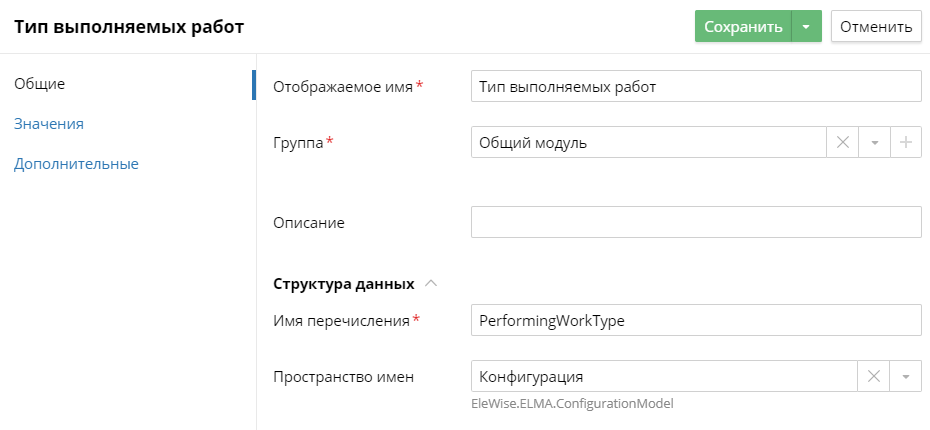Click the green Сохранить button
930x430 pixels.
pyautogui.click(x=742, y=27)
